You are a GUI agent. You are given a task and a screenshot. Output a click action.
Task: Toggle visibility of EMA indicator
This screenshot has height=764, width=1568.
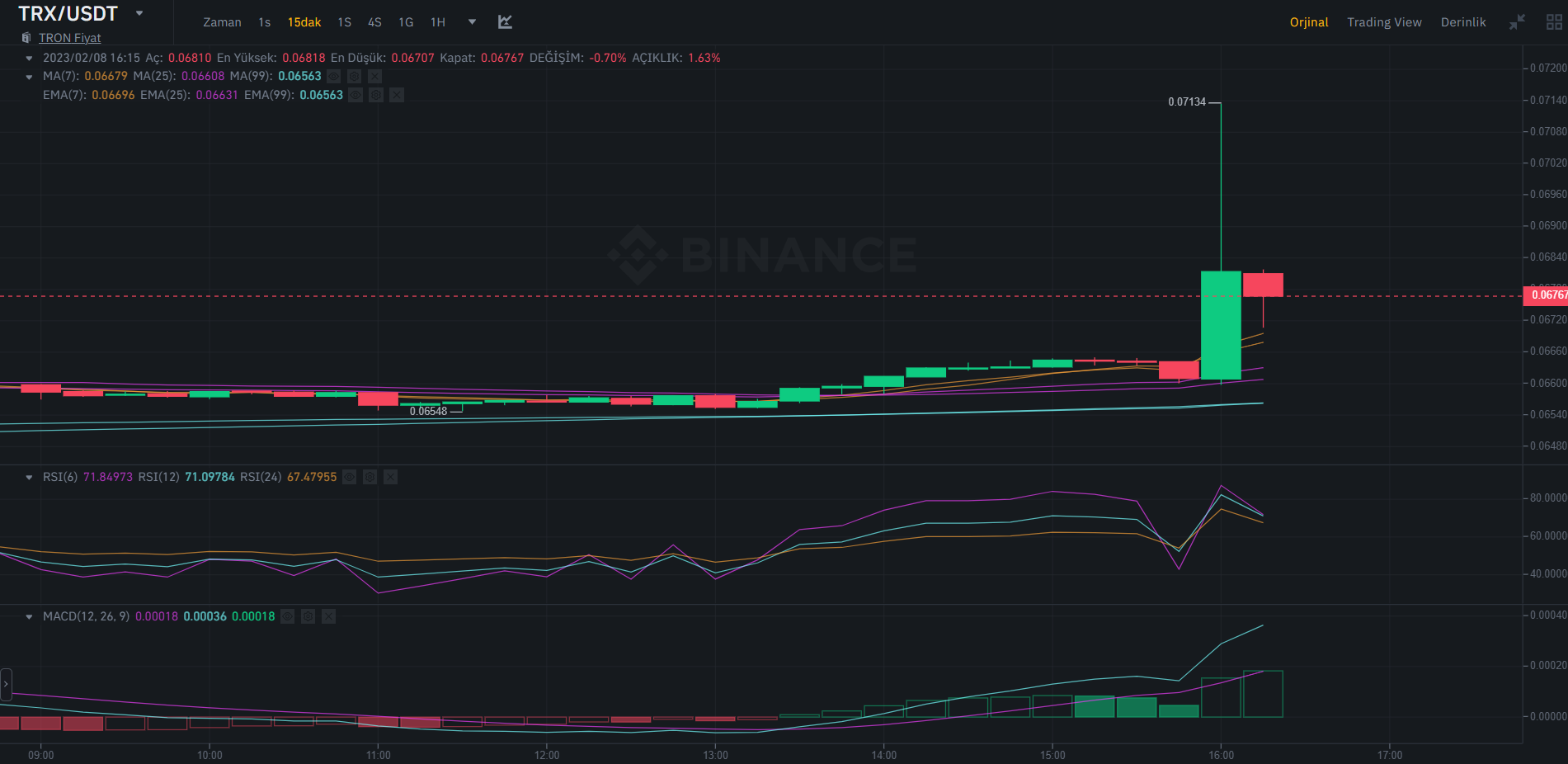tap(355, 95)
